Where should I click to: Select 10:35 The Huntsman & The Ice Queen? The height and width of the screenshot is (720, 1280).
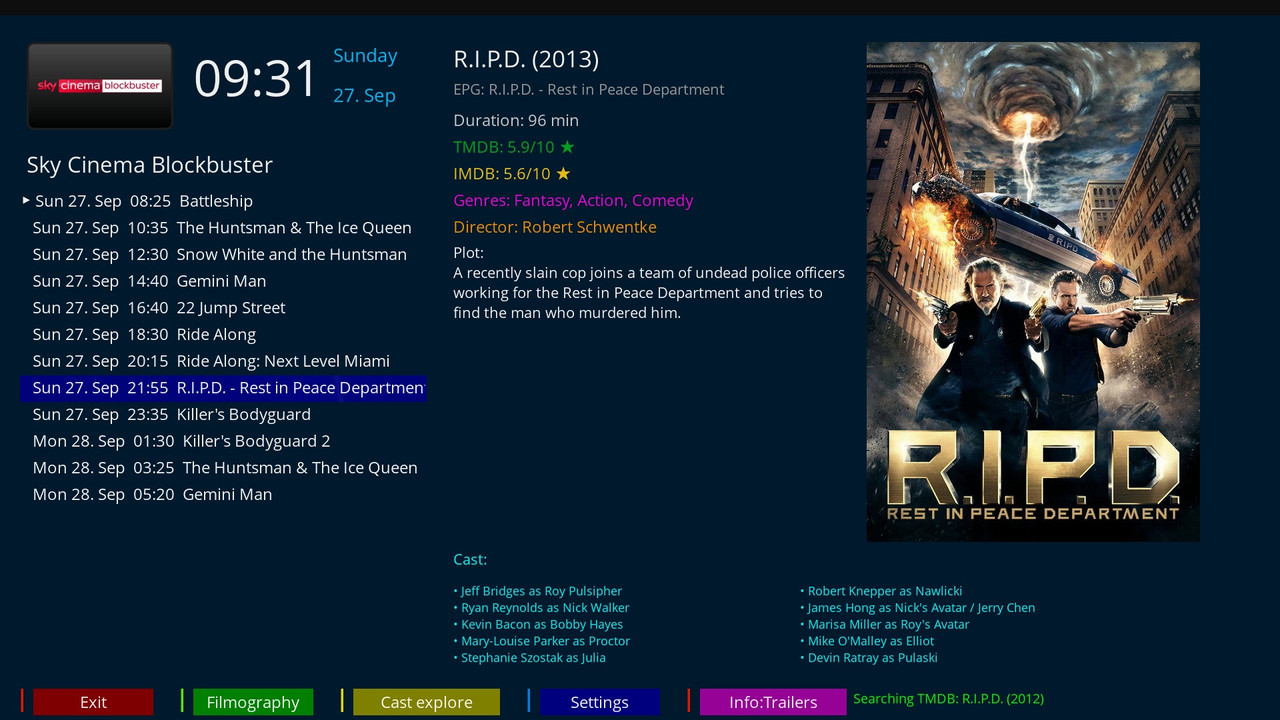(x=223, y=228)
